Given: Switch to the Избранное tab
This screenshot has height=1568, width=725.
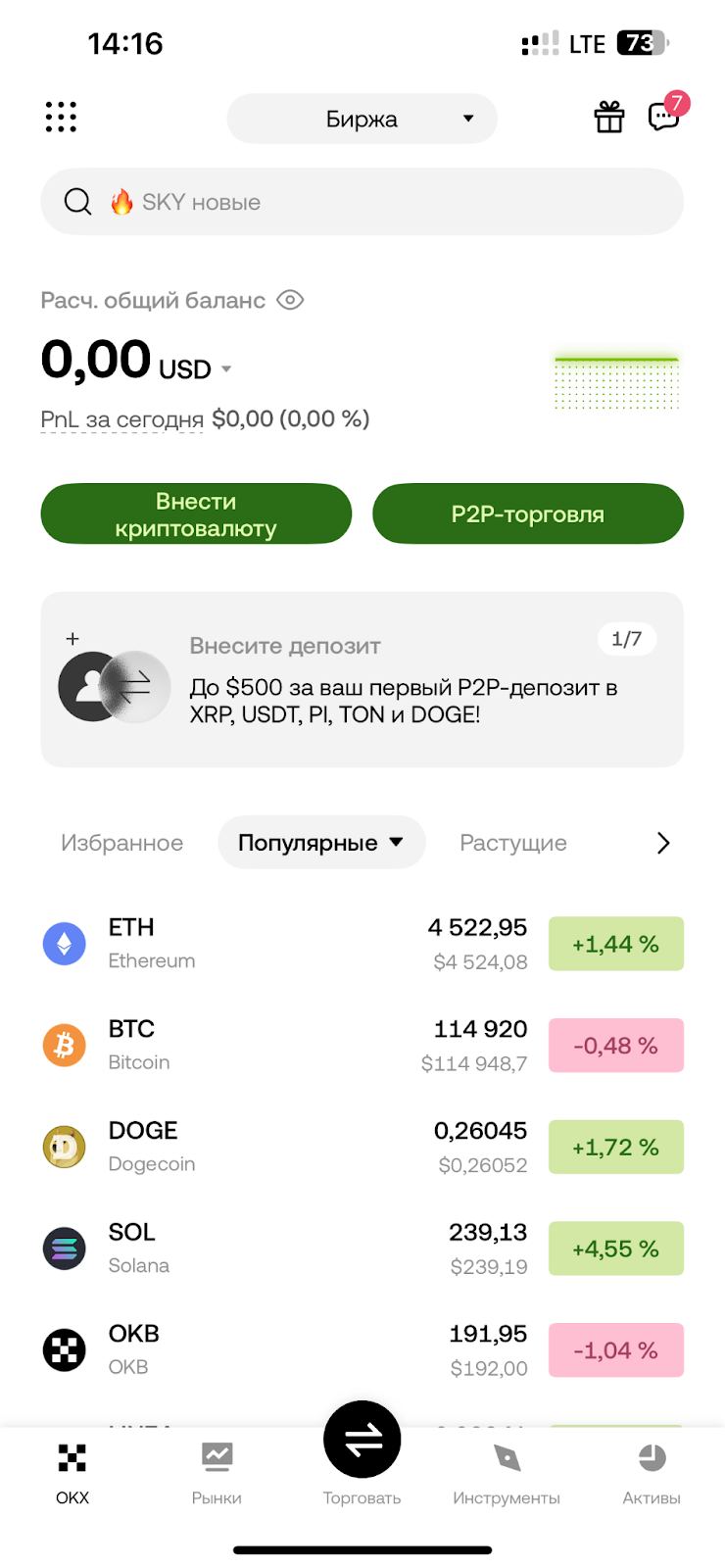Looking at the screenshot, I should point(121,843).
